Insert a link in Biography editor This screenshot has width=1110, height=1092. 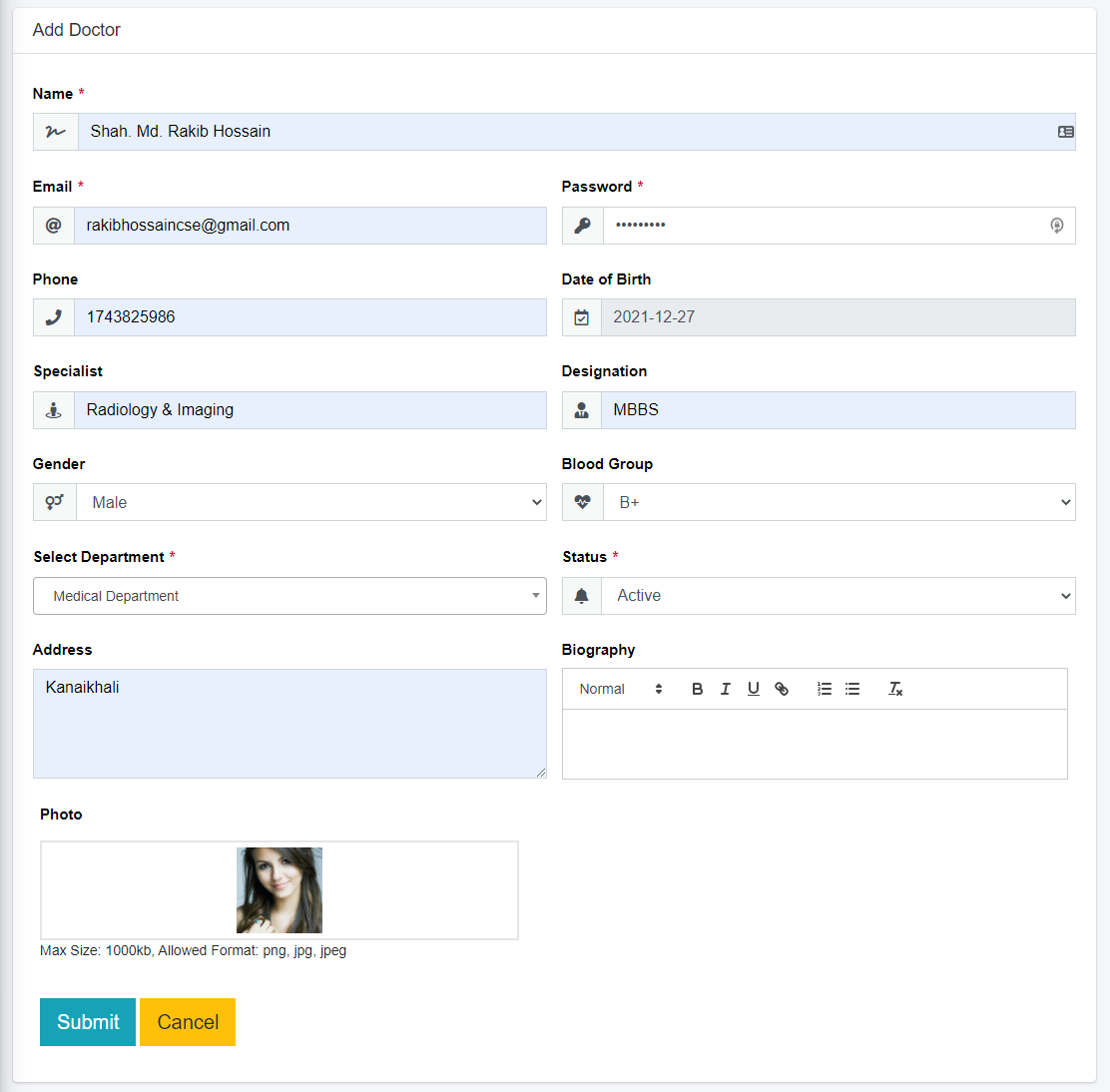(x=782, y=689)
